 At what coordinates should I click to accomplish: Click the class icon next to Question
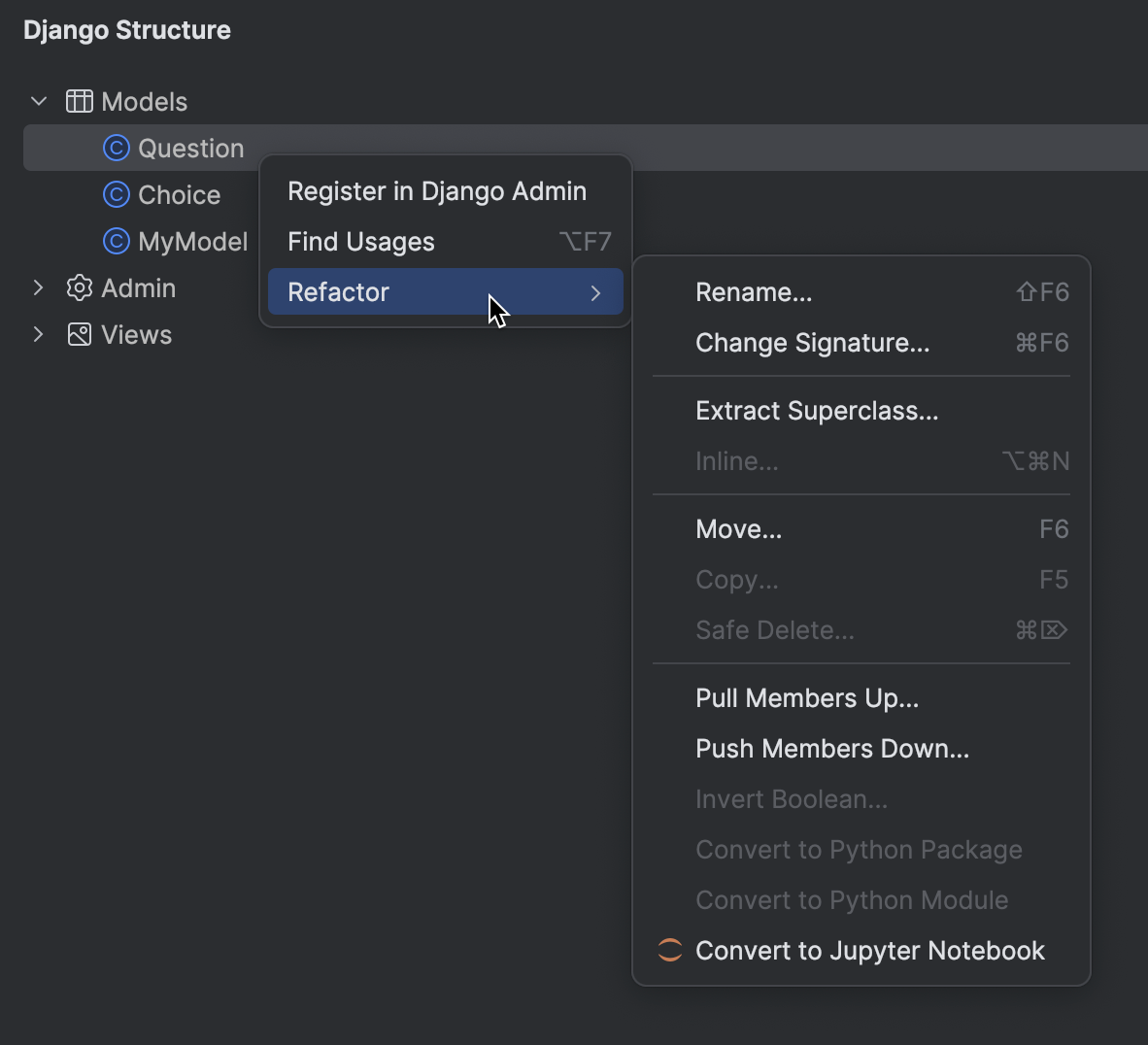pos(116,148)
